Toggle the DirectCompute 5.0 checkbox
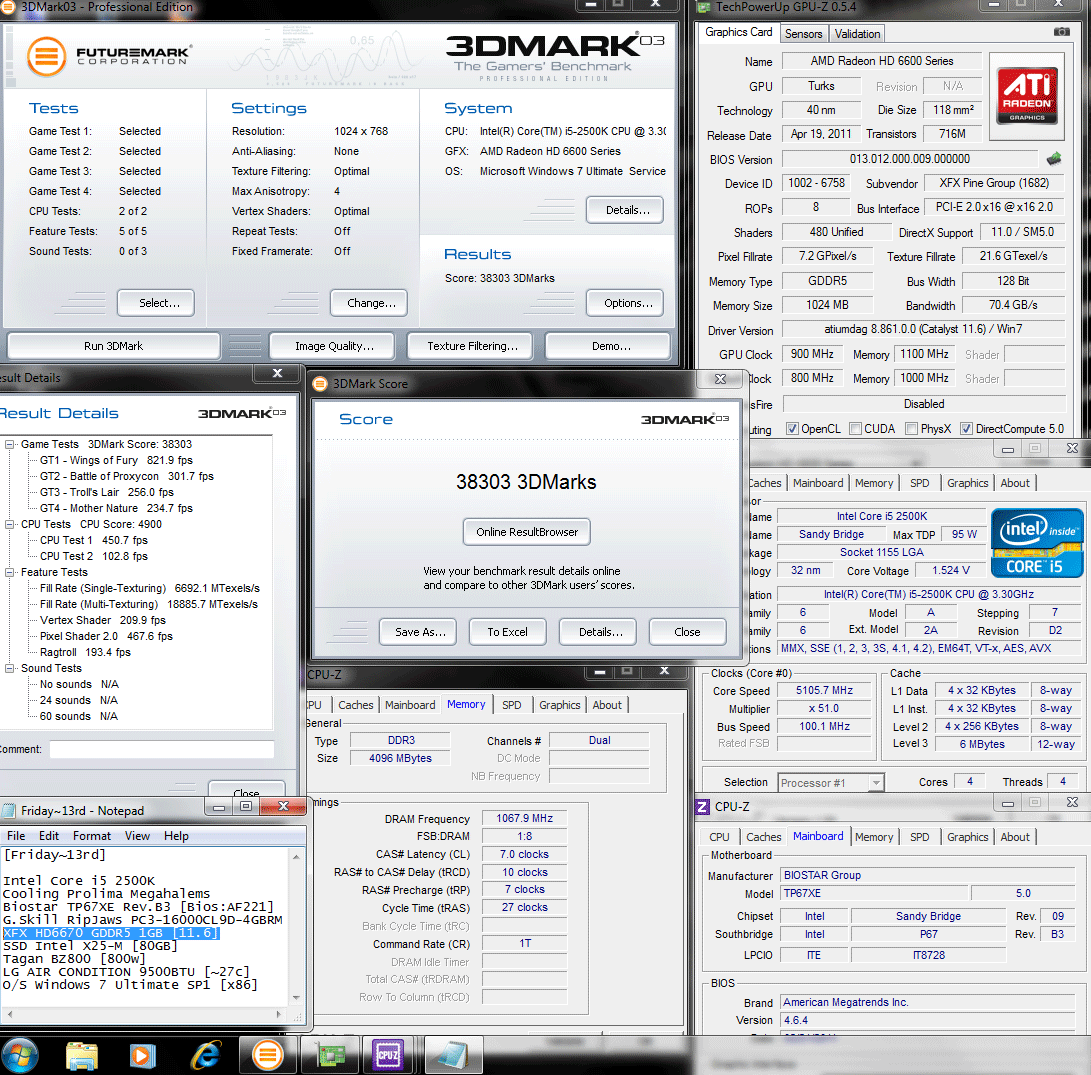Screen dimensions: 1091x1075 (966, 429)
